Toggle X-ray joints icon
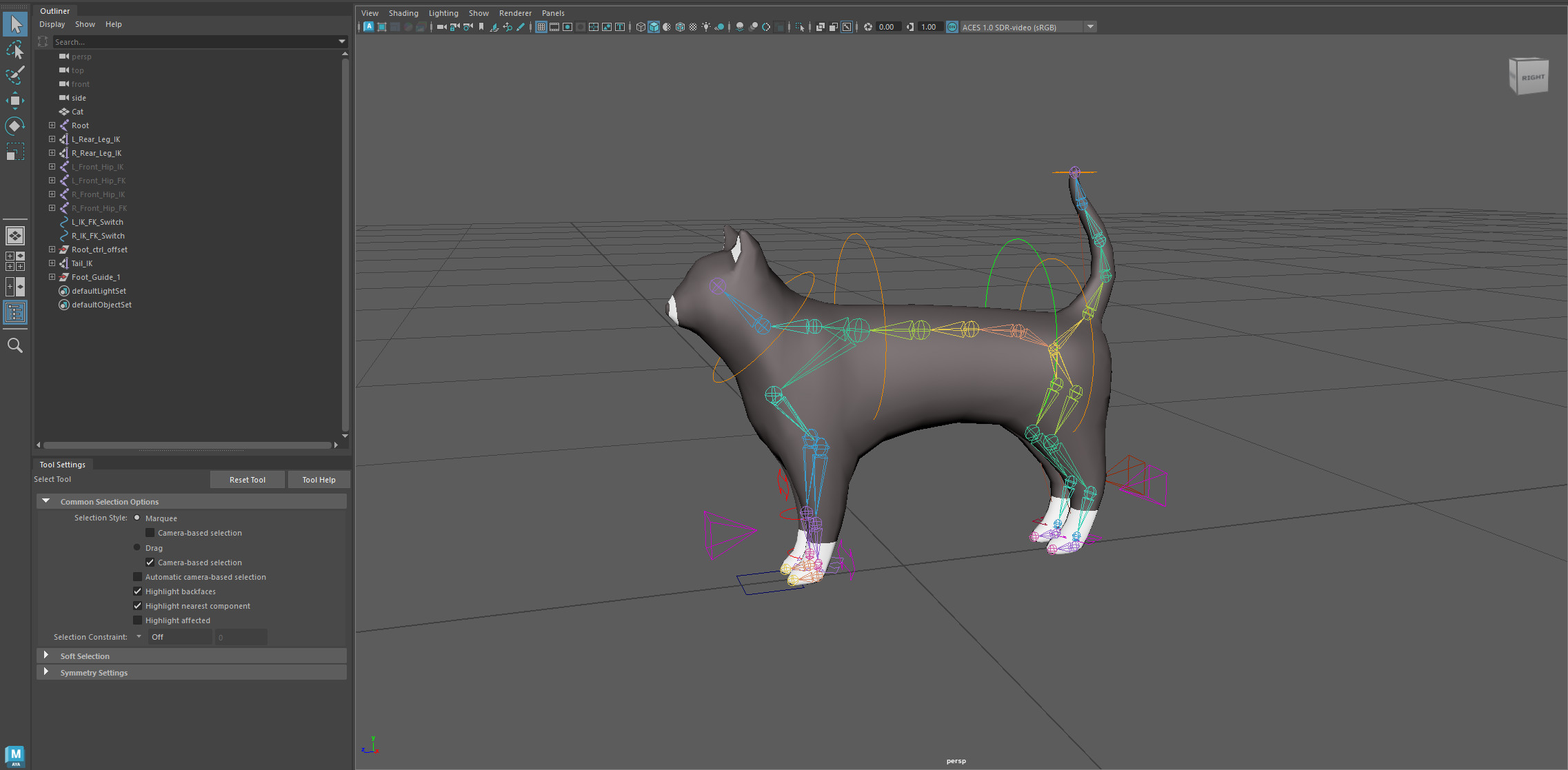Image resolution: width=1568 pixels, height=770 pixels. tap(847, 27)
